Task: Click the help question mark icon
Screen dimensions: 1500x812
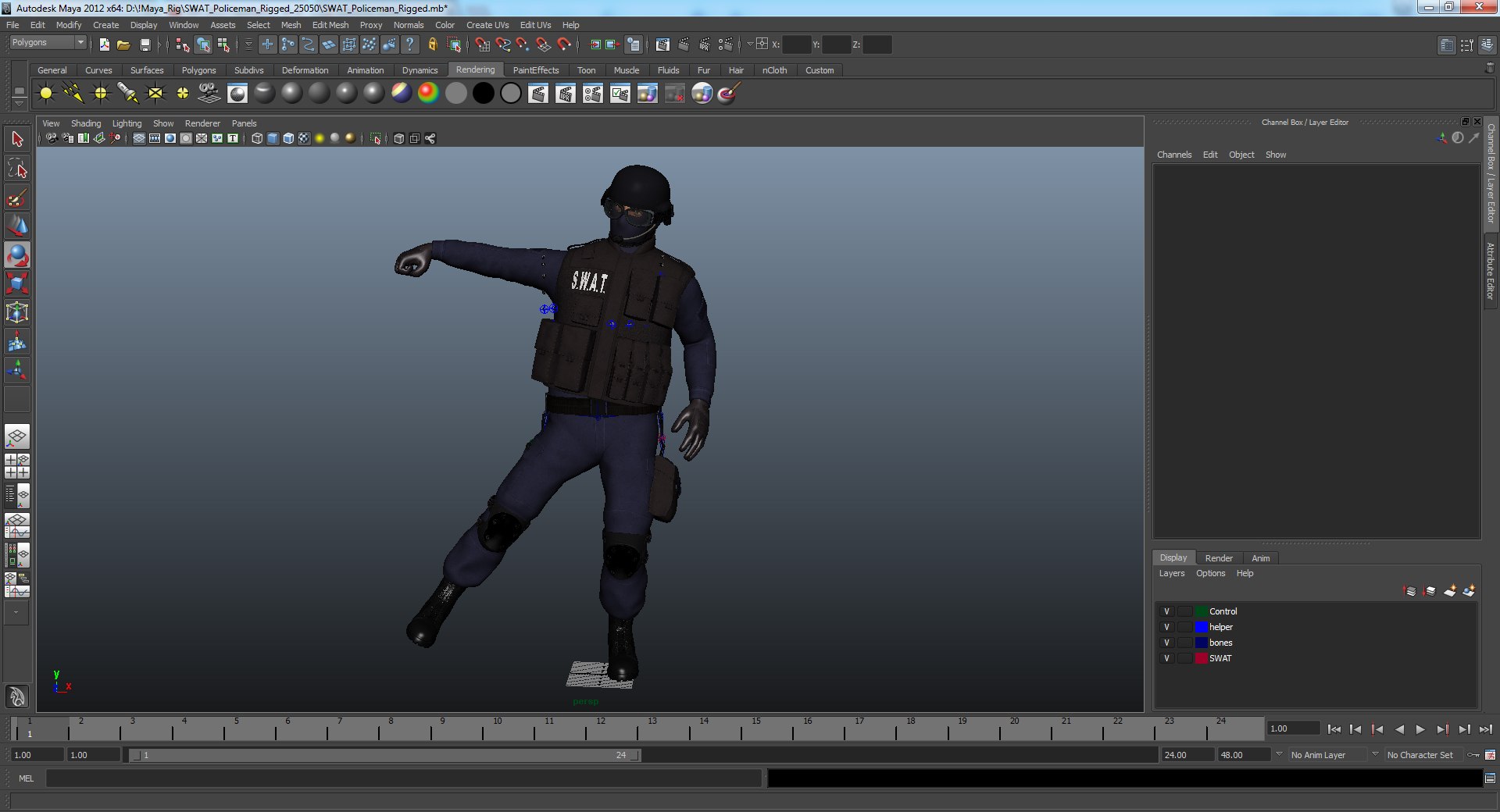Action: 410,45
